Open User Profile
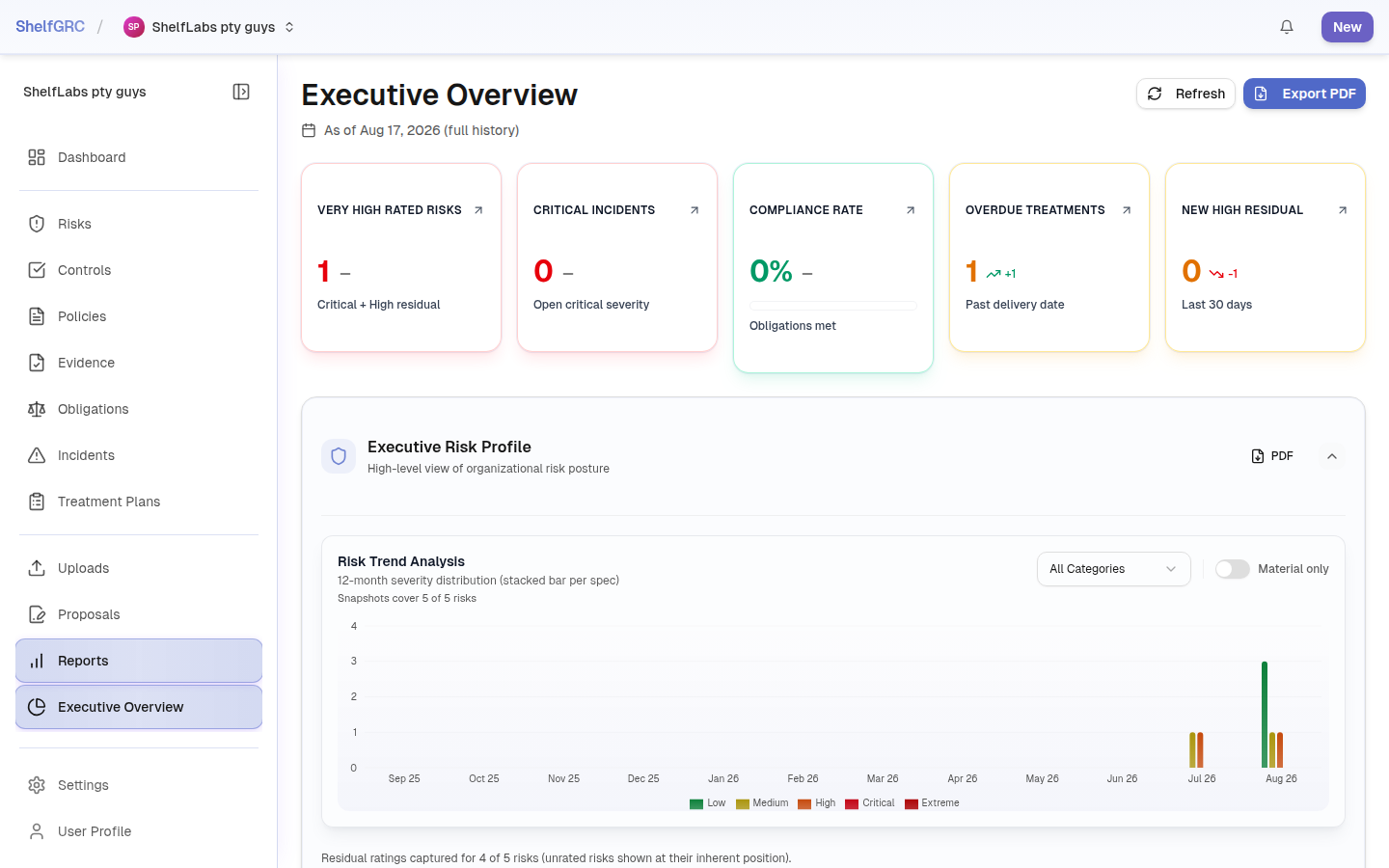The width and height of the screenshot is (1389, 868). [x=139, y=831]
